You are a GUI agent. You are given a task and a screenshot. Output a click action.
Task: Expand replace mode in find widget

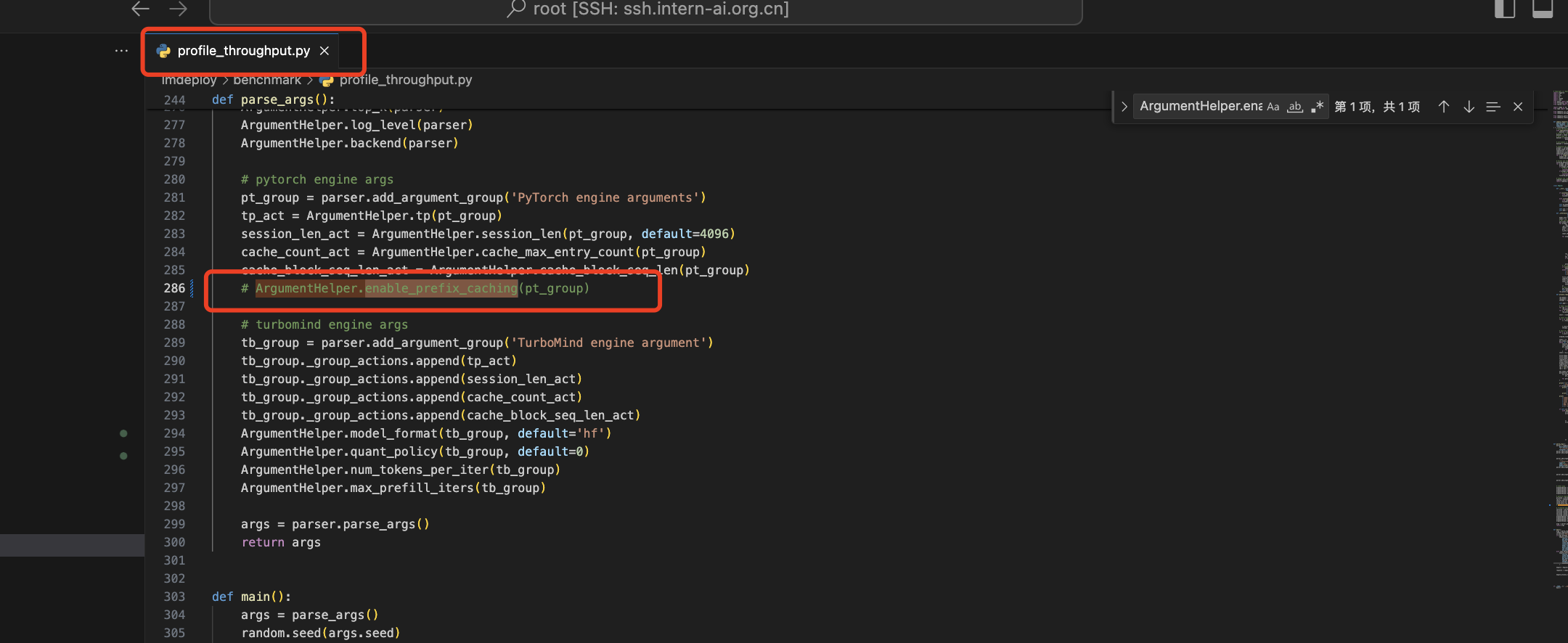(x=1124, y=107)
